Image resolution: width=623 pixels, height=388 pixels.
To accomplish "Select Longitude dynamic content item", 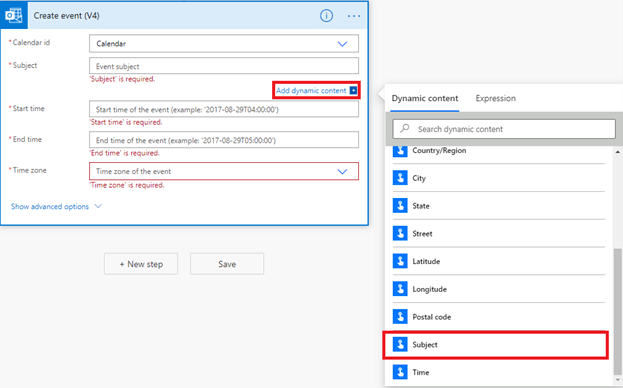I will 499,289.
